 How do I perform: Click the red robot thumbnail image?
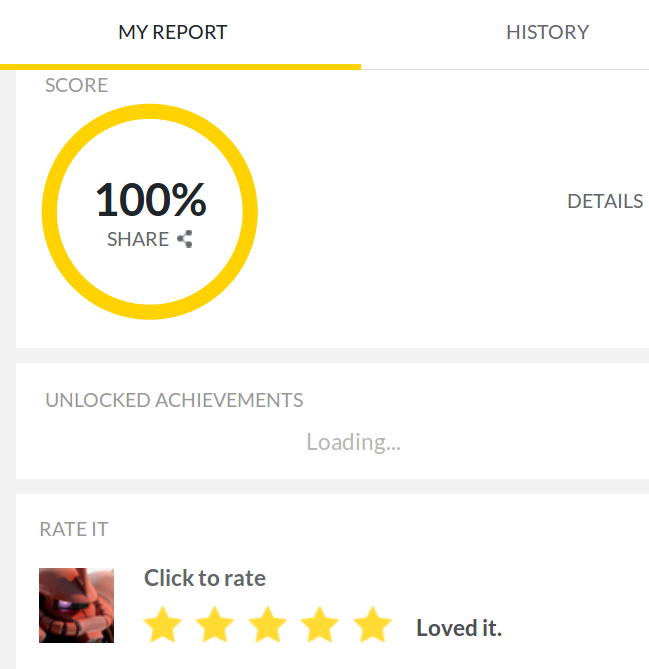coord(76,605)
